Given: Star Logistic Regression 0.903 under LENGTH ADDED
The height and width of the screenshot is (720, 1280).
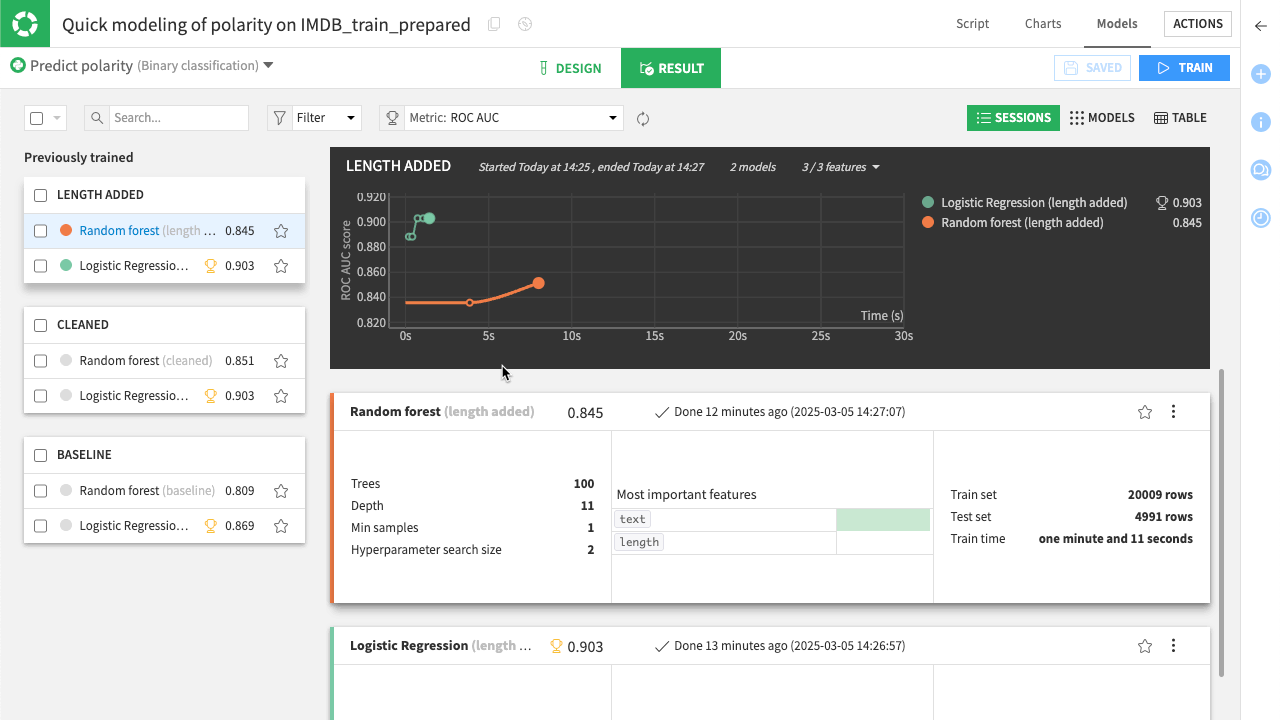Looking at the screenshot, I should [281, 266].
